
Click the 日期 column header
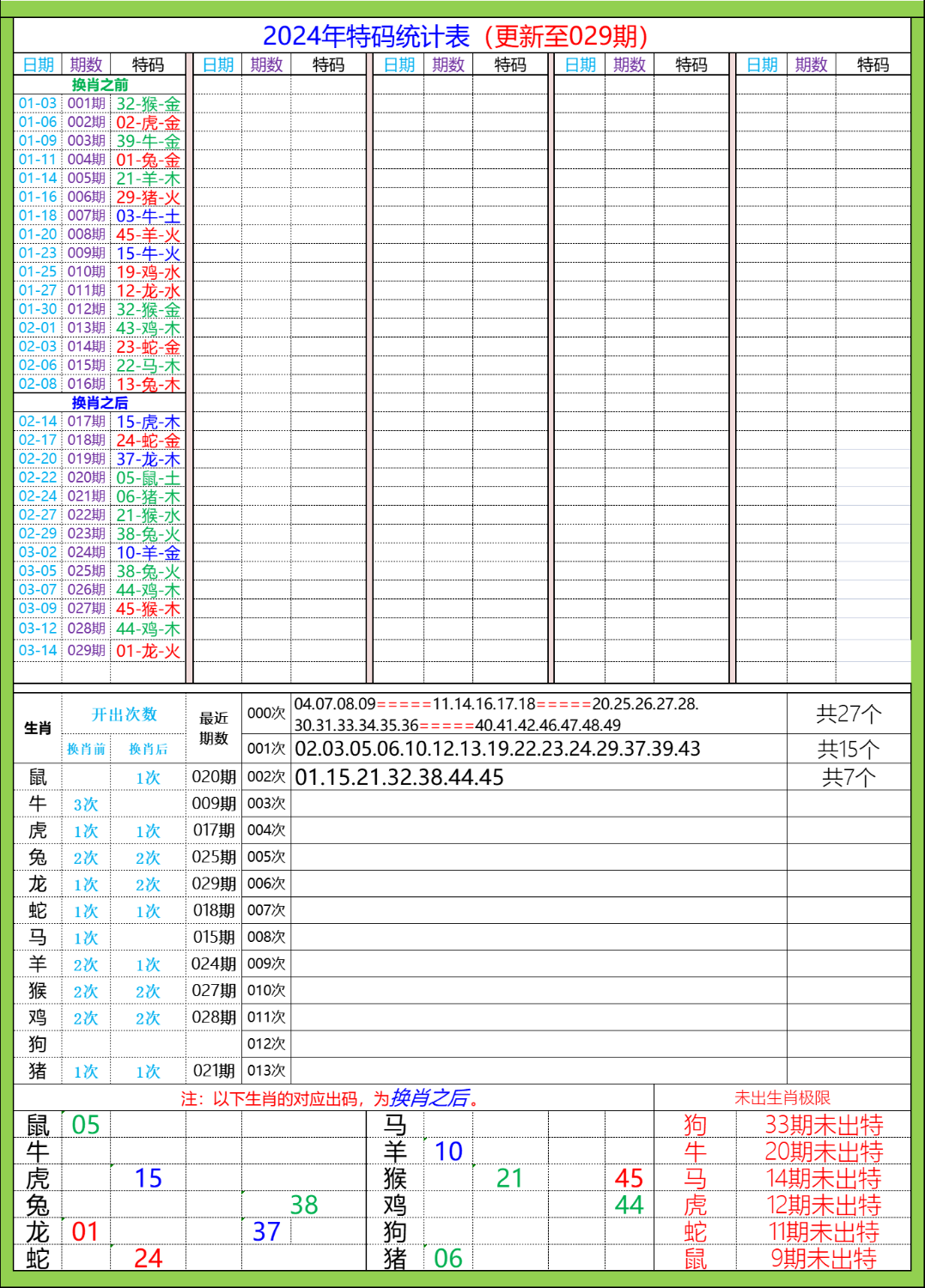[x=35, y=63]
